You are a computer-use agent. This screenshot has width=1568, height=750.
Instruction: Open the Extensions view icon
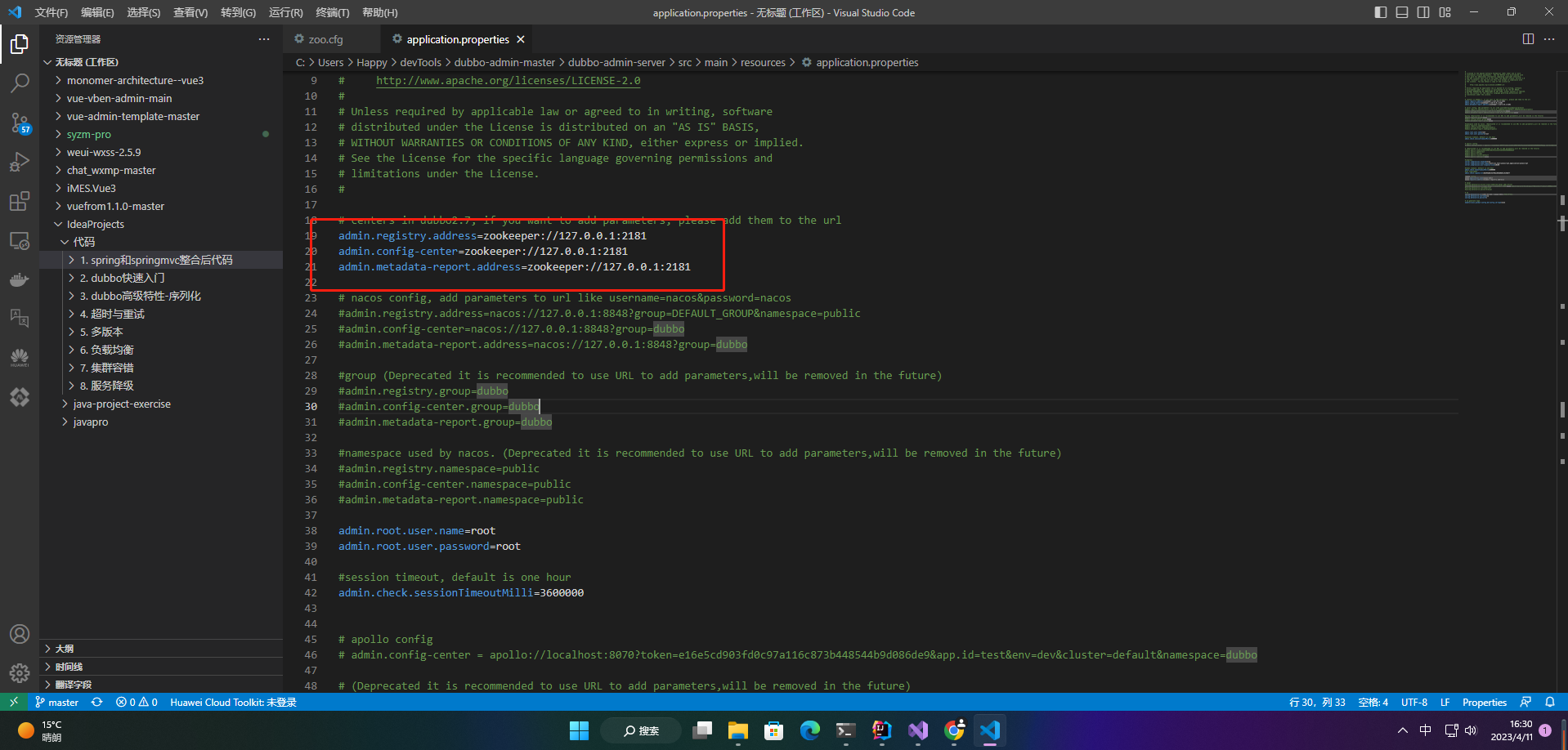point(20,201)
